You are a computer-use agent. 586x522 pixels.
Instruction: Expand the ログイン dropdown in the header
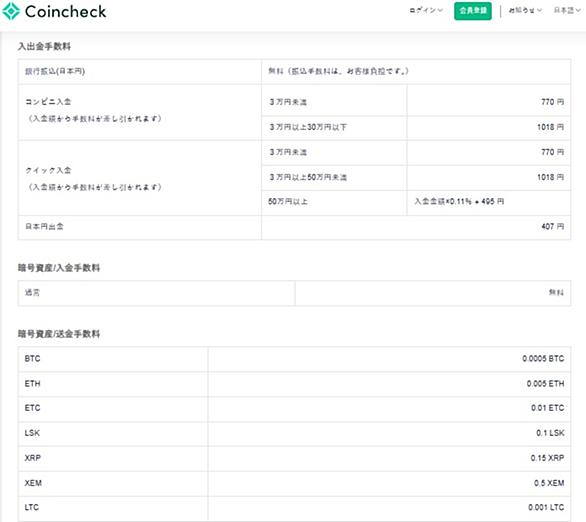coord(426,10)
